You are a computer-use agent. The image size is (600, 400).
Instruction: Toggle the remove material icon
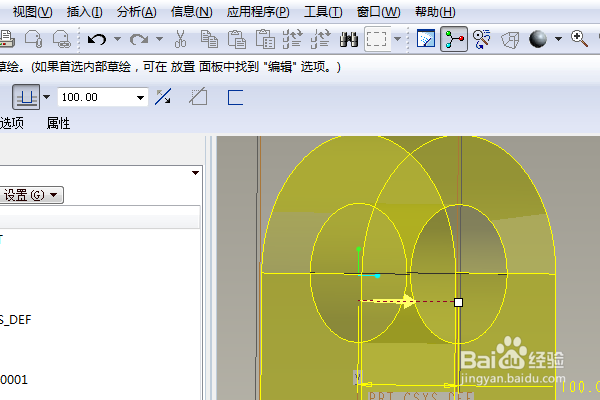(x=199, y=97)
